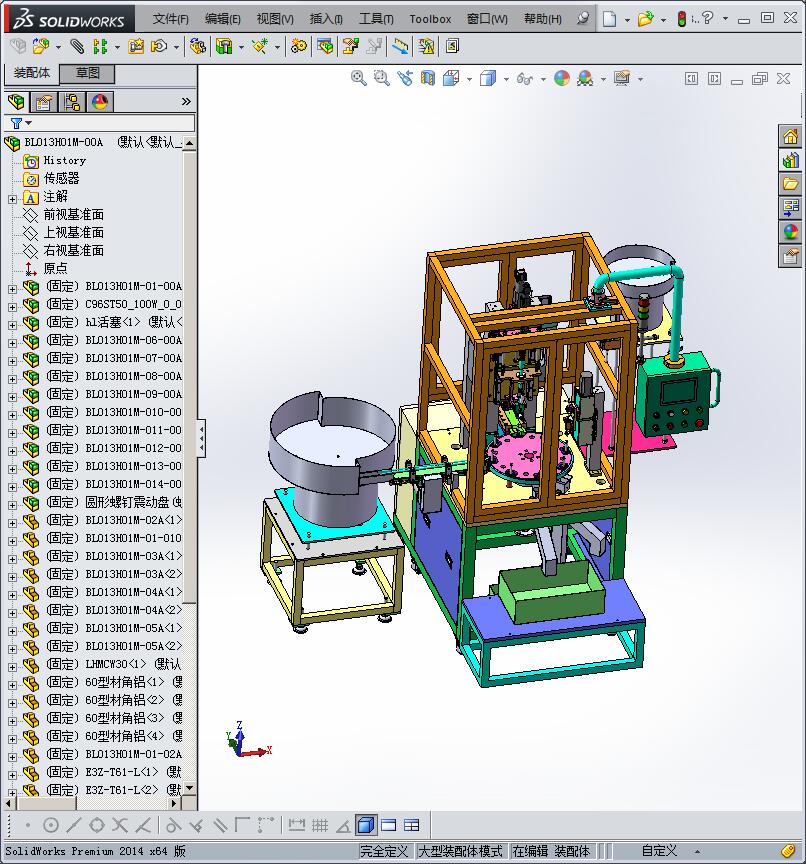Click the SolidWorks Resources home icon
The image size is (806, 864).
pos(791,136)
